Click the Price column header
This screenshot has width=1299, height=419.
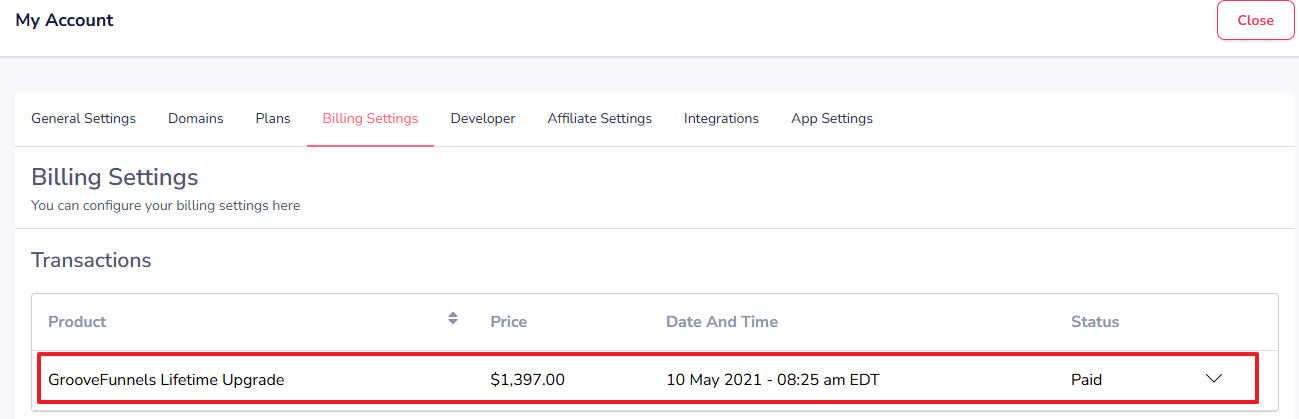[x=509, y=322]
